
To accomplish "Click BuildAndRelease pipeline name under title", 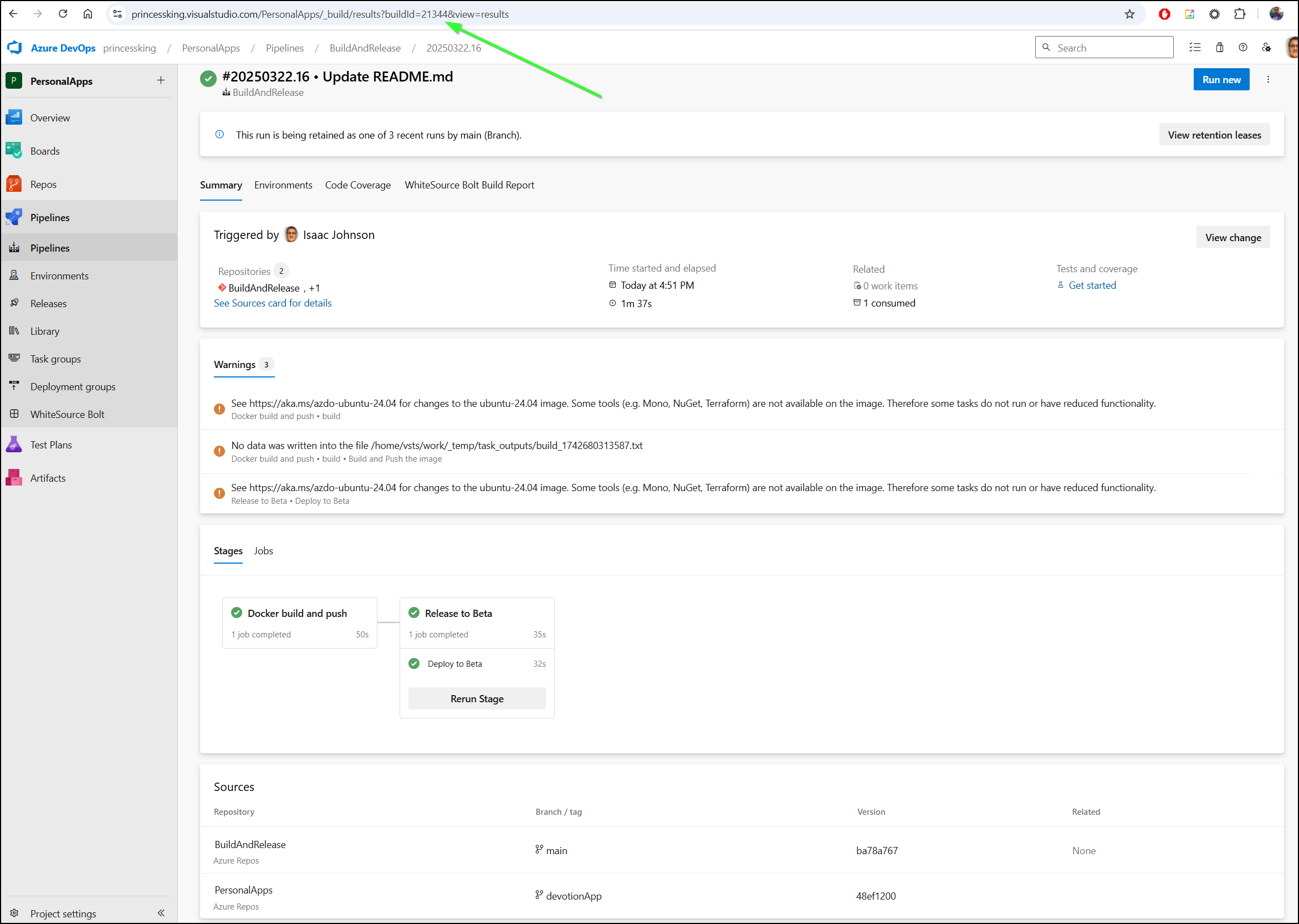I will 268,93.
